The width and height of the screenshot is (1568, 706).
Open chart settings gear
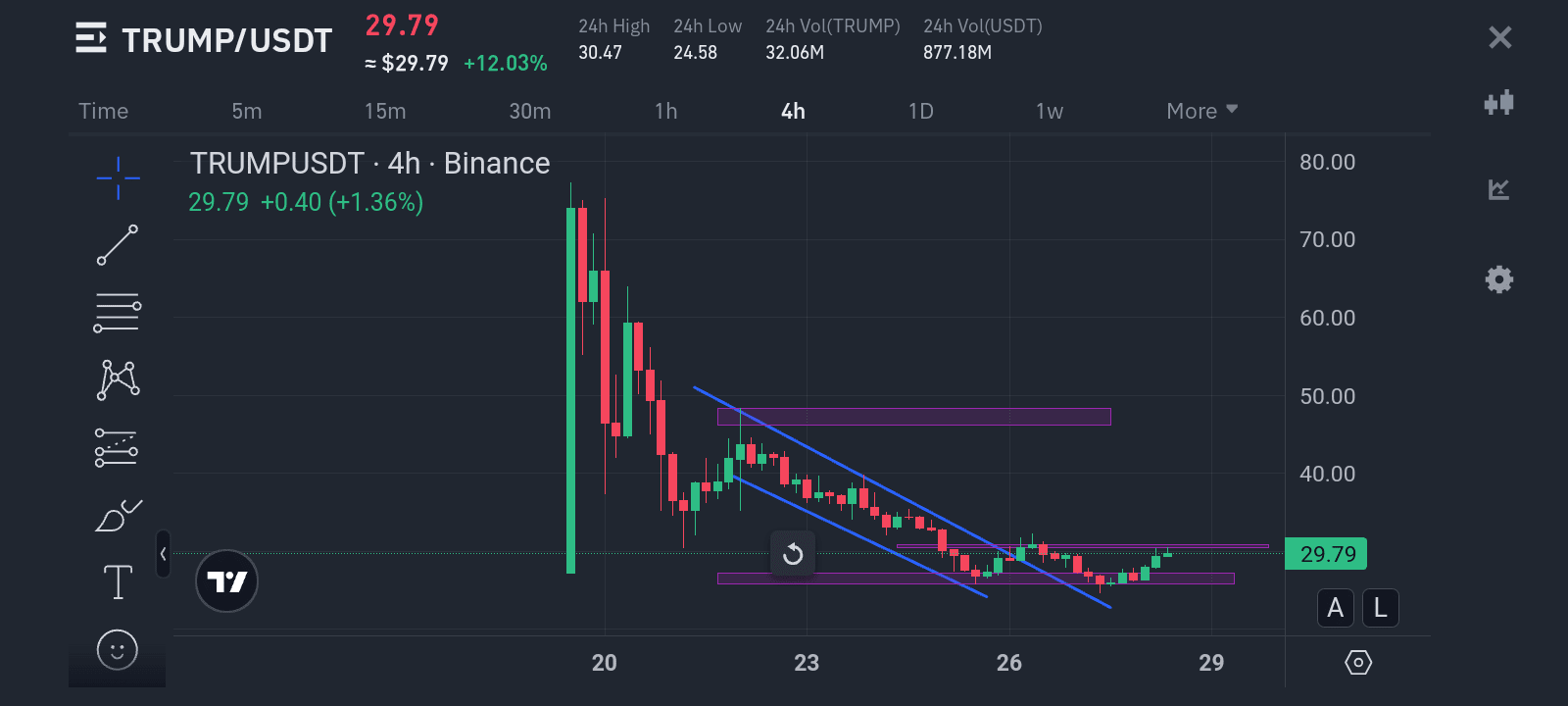pos(1498,279)
